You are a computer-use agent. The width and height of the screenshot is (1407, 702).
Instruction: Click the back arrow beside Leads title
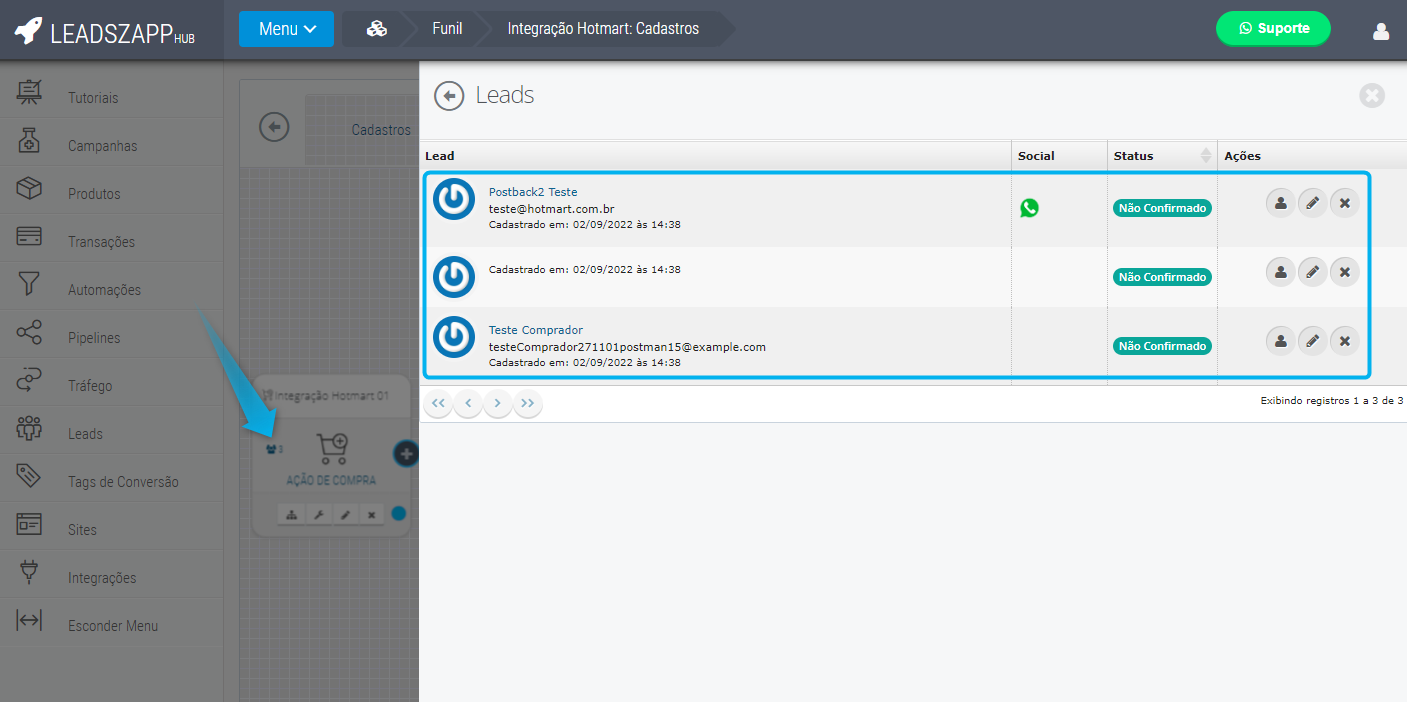pyautogui.click(x=449, y=95)
